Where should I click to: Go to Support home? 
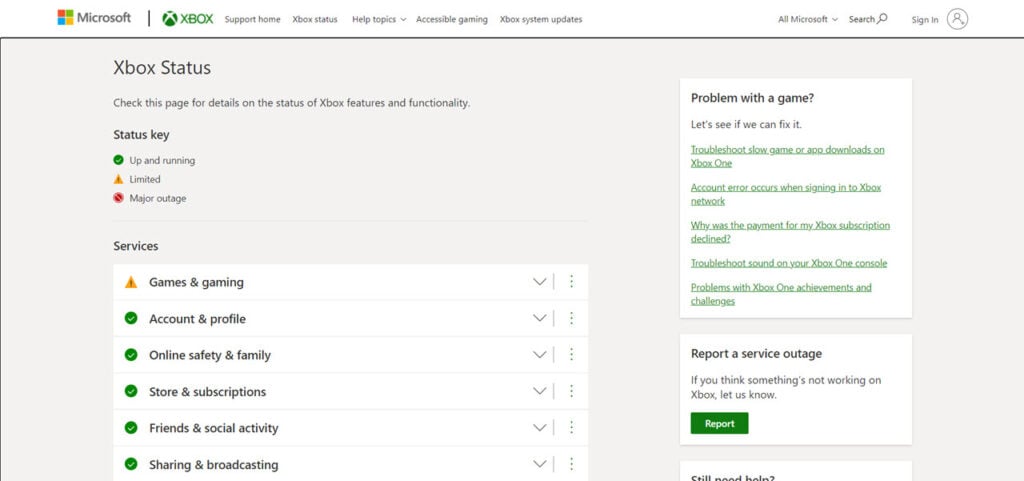[252, 20]
